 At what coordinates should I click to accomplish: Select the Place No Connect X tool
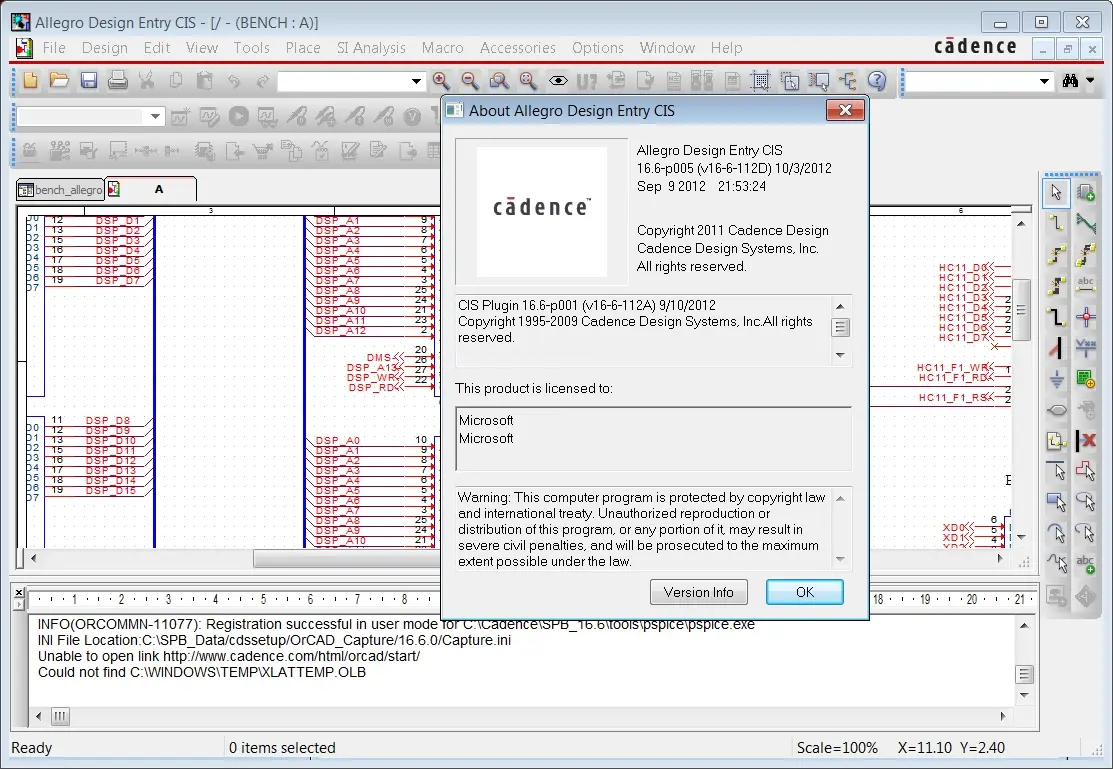pyautogui.click(x=1085, y=441)
